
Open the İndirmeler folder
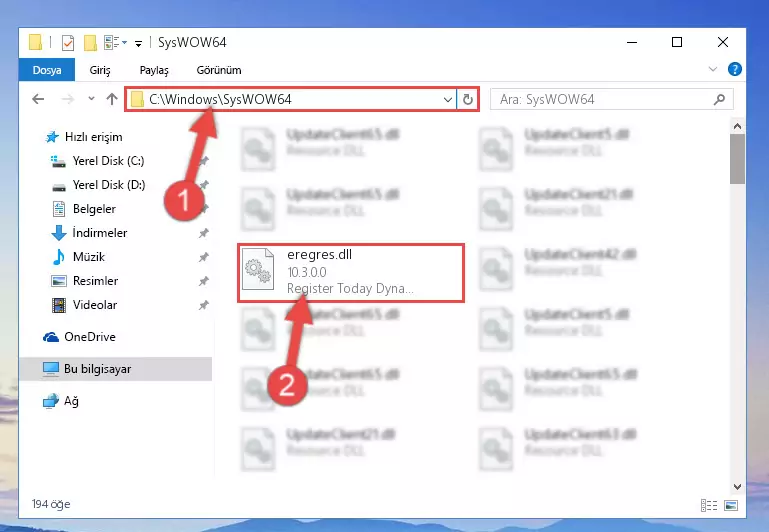tap(100, 233)
